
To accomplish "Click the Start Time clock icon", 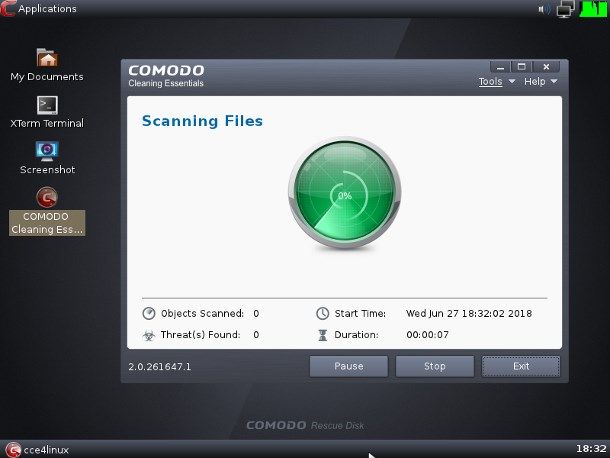I will pyautogui.click(x=323, y=313).
